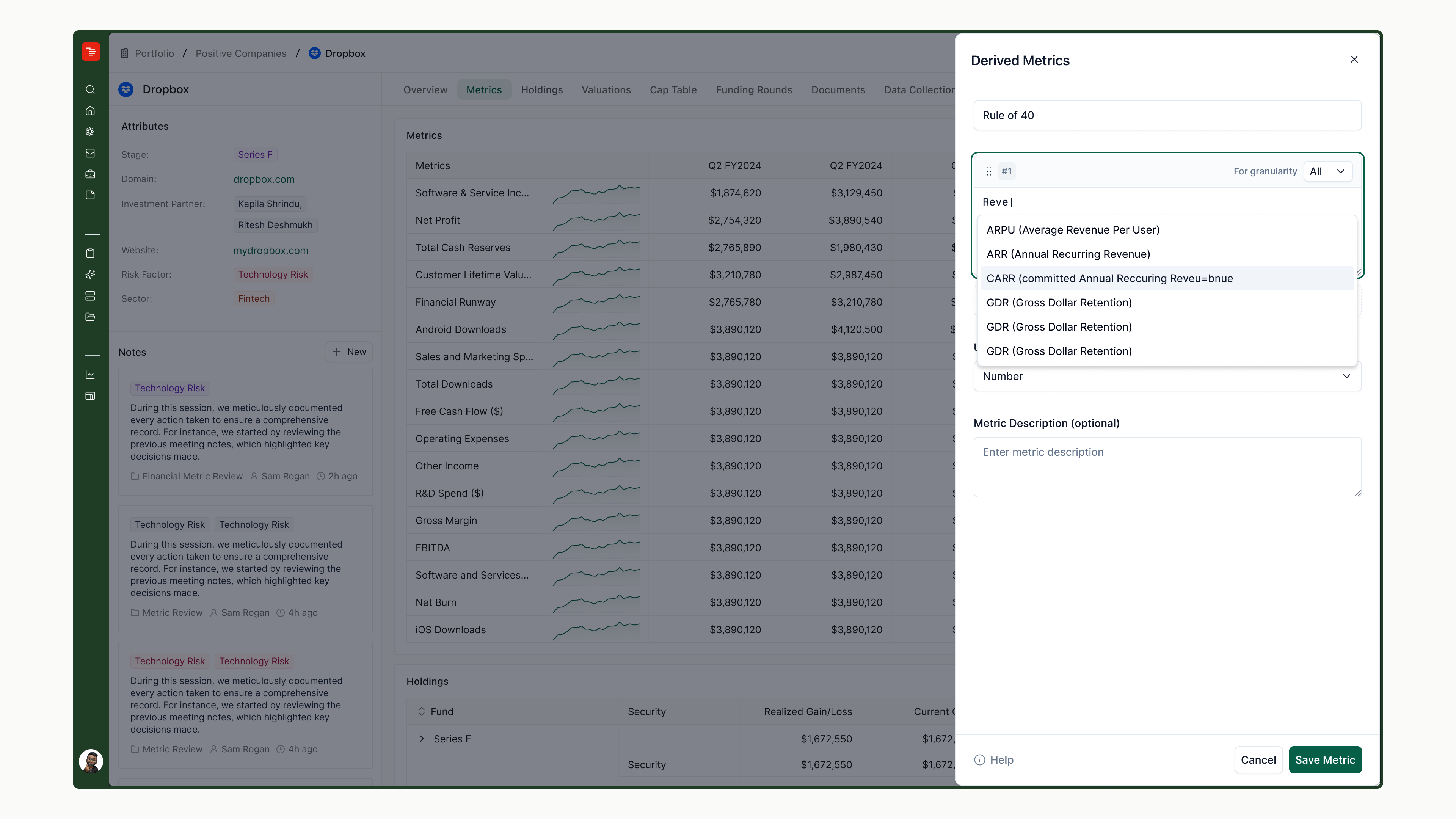Open search from the sidebar magnifier icon
The width and height of the screenshot is (1456, 819).
pyautogui.click(x=91, y=89)
